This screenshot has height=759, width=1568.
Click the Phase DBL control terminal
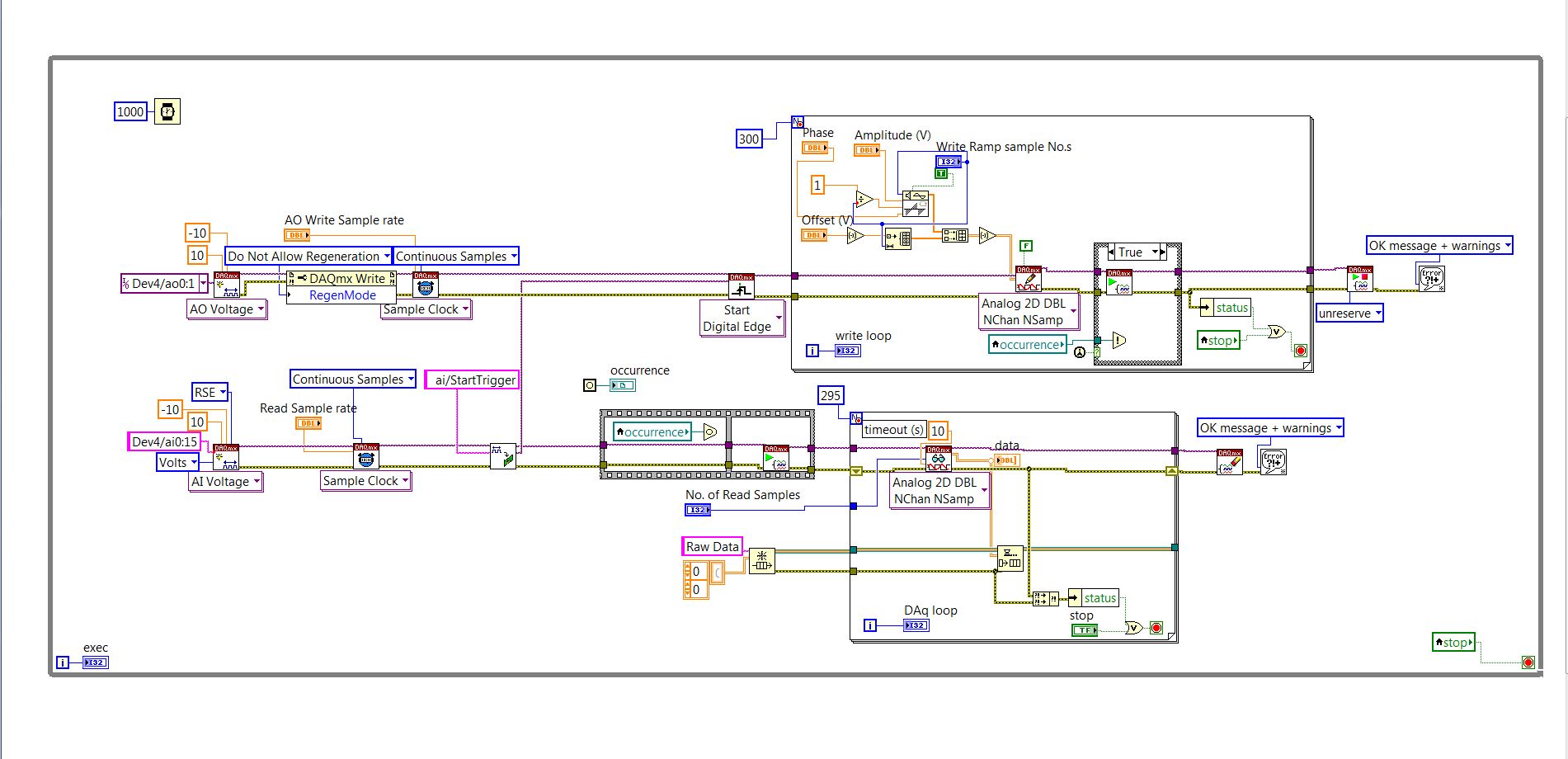(816, 148)
